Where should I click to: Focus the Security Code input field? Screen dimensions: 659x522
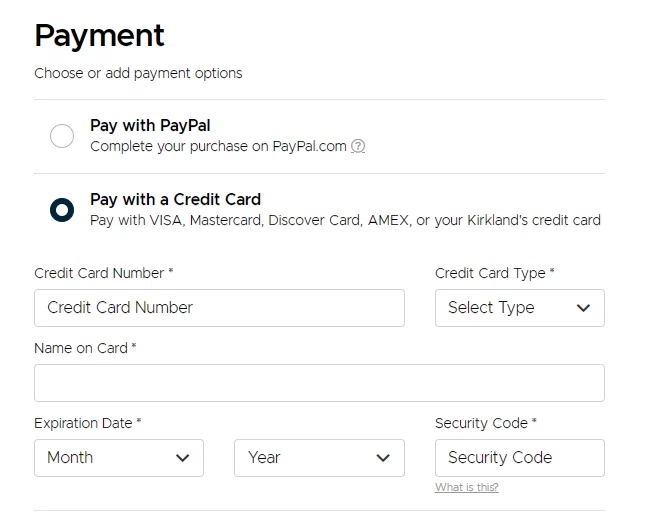[519, 458]
